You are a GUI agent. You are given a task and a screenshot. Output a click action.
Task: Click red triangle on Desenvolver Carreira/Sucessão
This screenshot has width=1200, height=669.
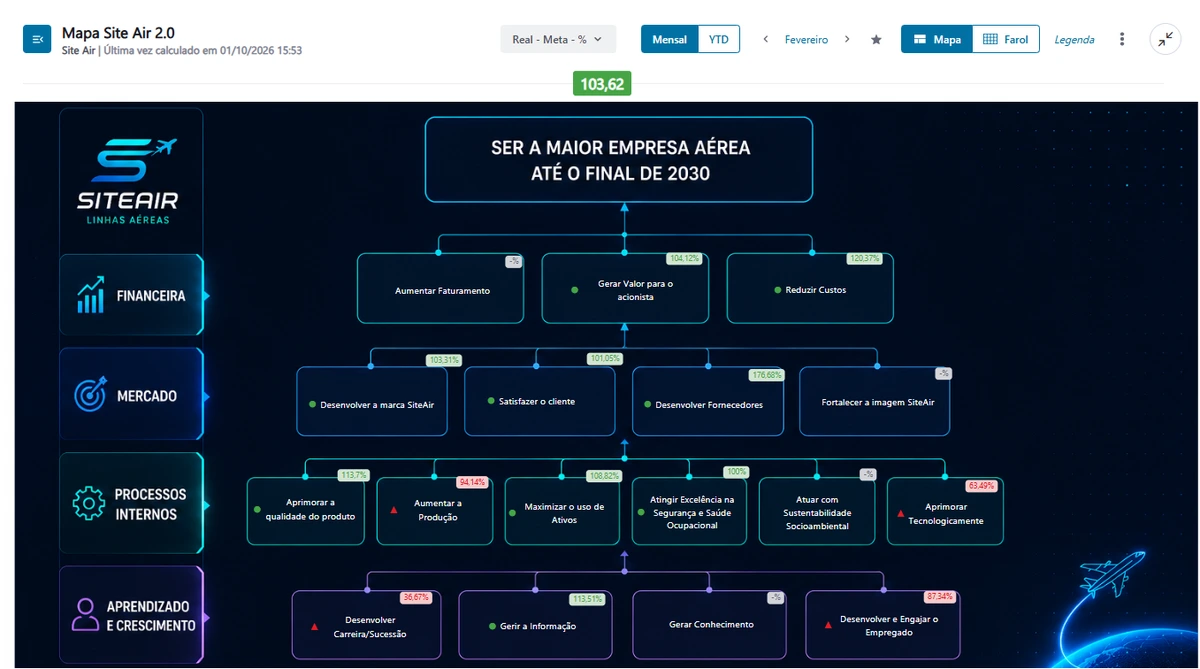click(314, 627)
